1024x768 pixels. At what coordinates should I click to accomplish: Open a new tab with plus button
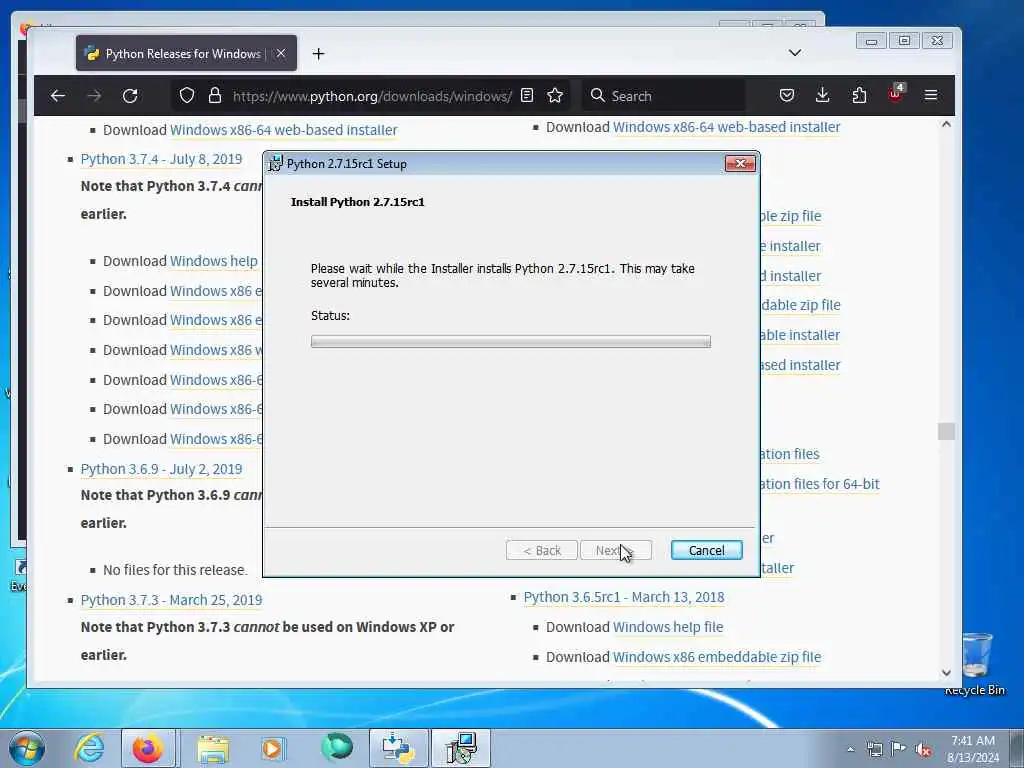[x=318, y=54]
